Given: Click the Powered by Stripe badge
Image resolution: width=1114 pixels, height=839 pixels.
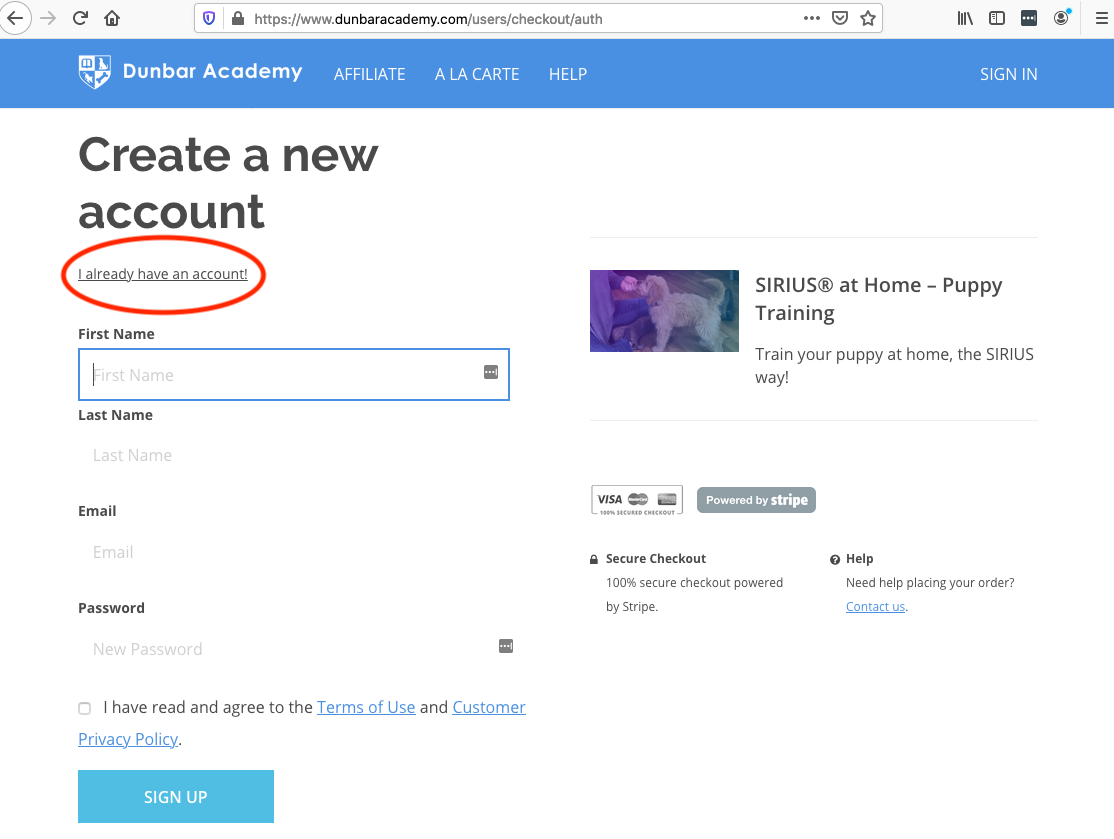Looking at the screenshot, I should coord(756,500).
